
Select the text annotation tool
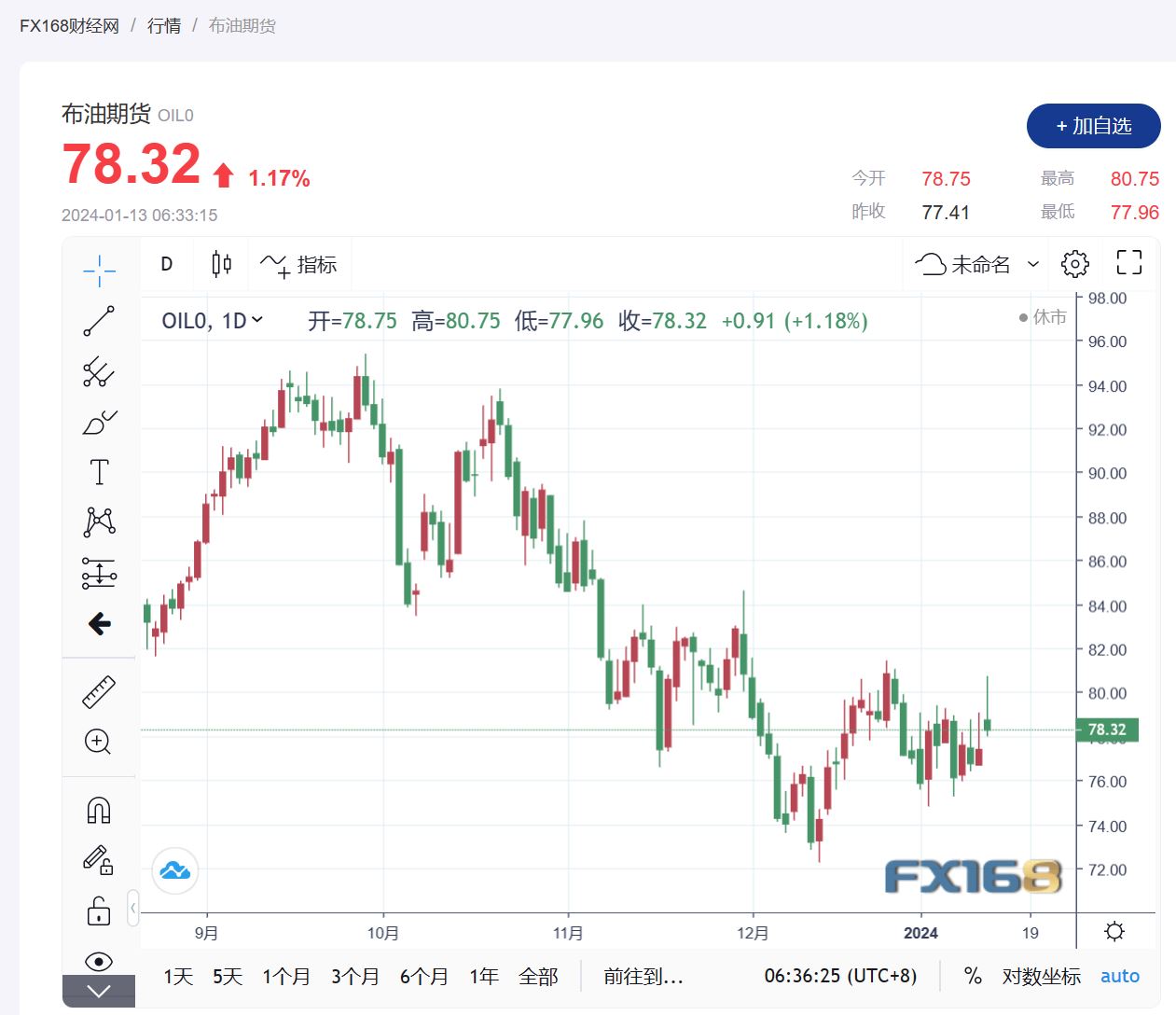point(99,472)
